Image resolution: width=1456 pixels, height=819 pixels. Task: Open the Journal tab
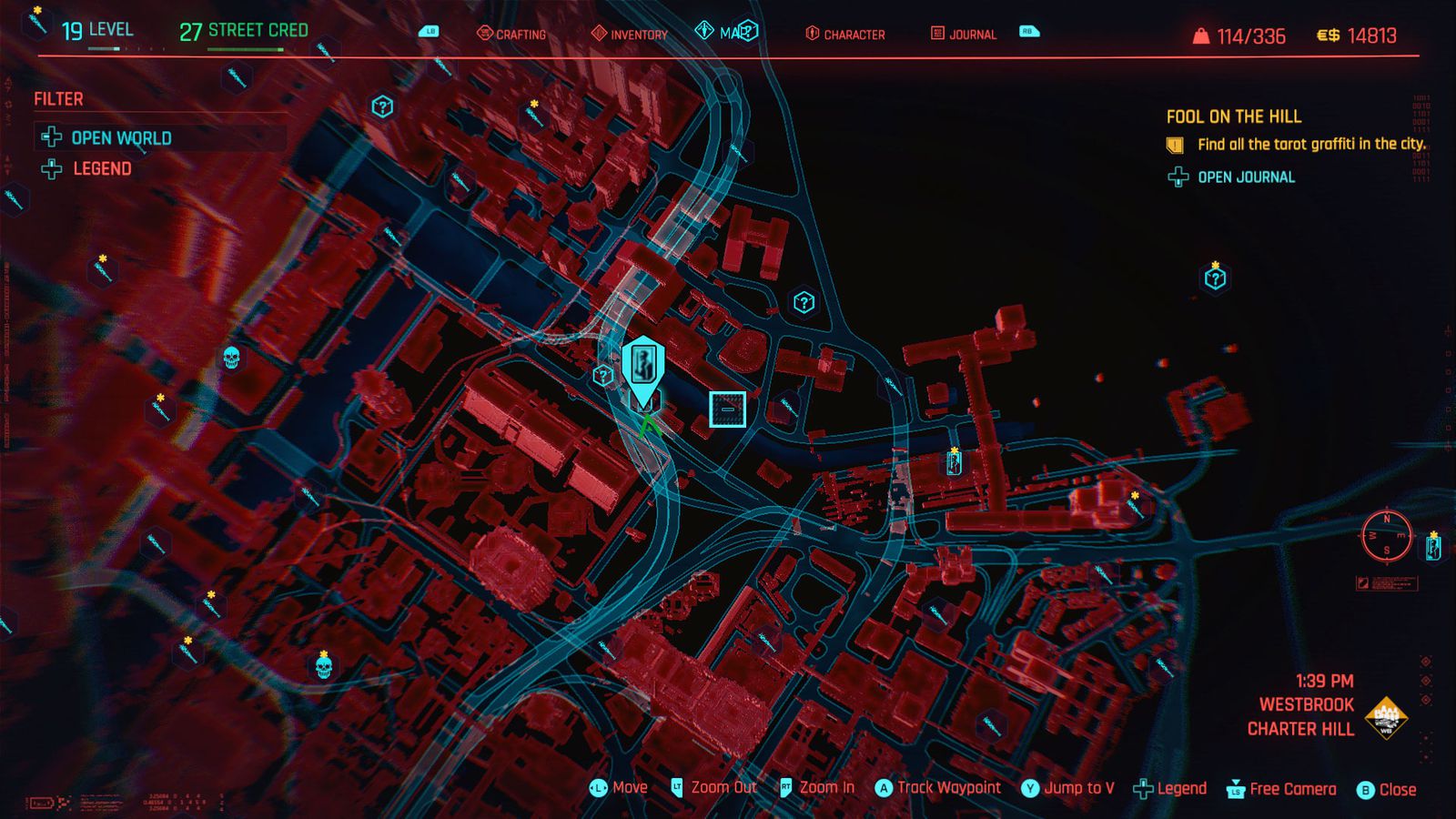tap(963, 34)
